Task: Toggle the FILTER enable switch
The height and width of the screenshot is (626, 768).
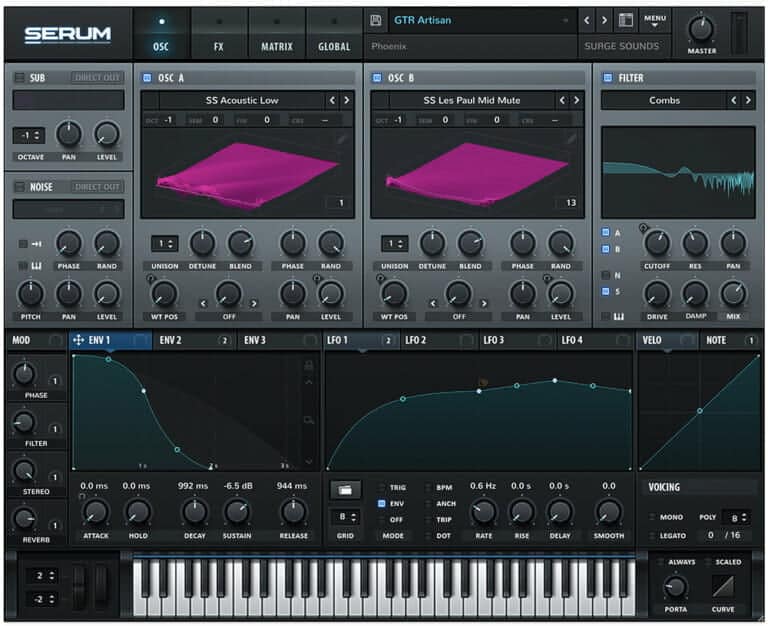Action: pyautogui.click(x=608, y=77)
